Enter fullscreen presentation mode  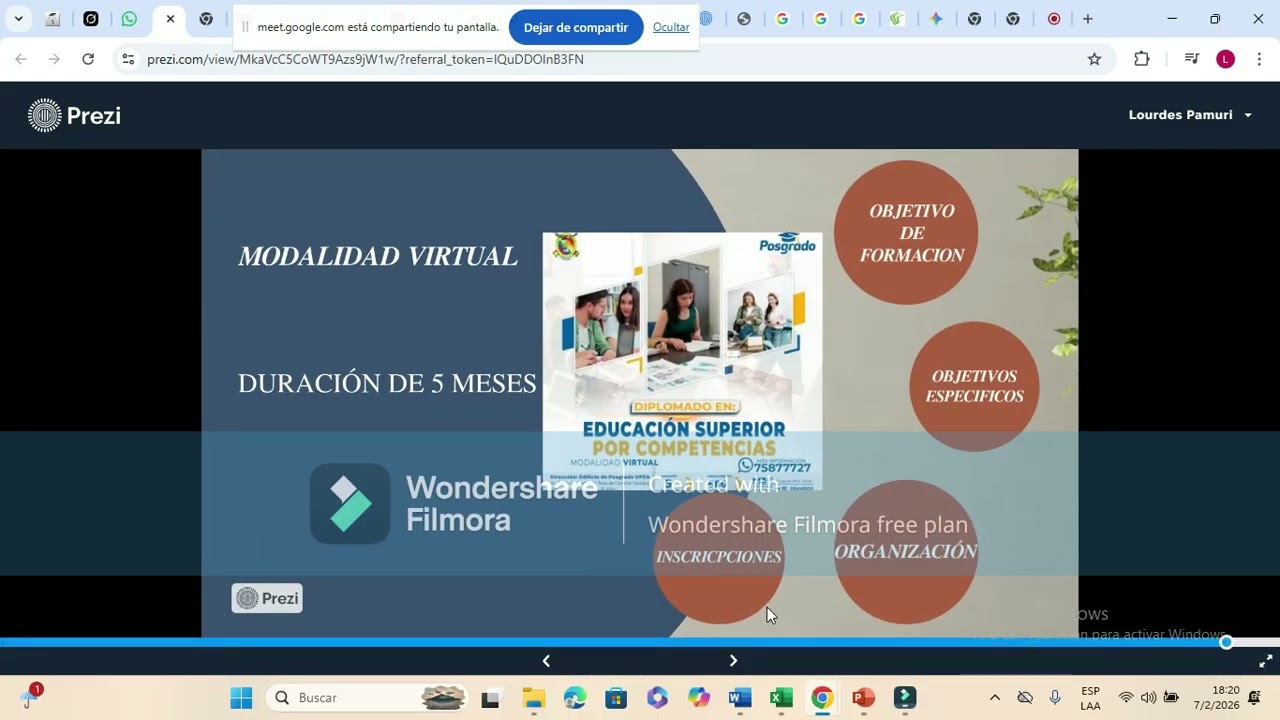1265,661
